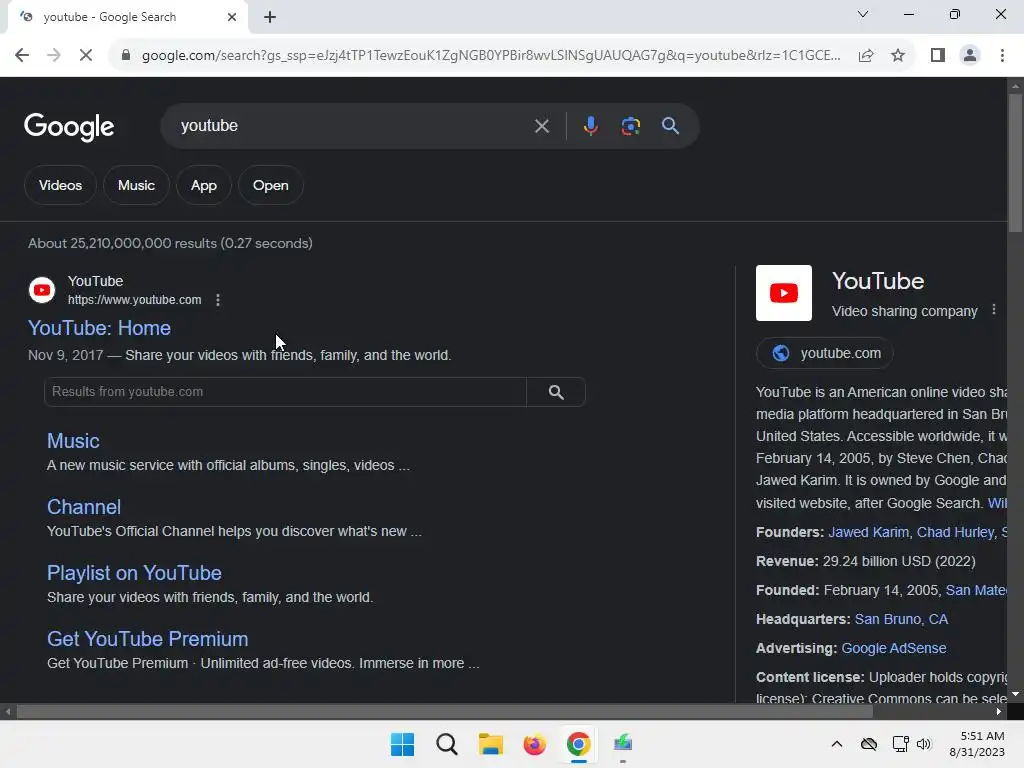Click the address bar URL
1024x768 pixels.
tap(491, 56)
